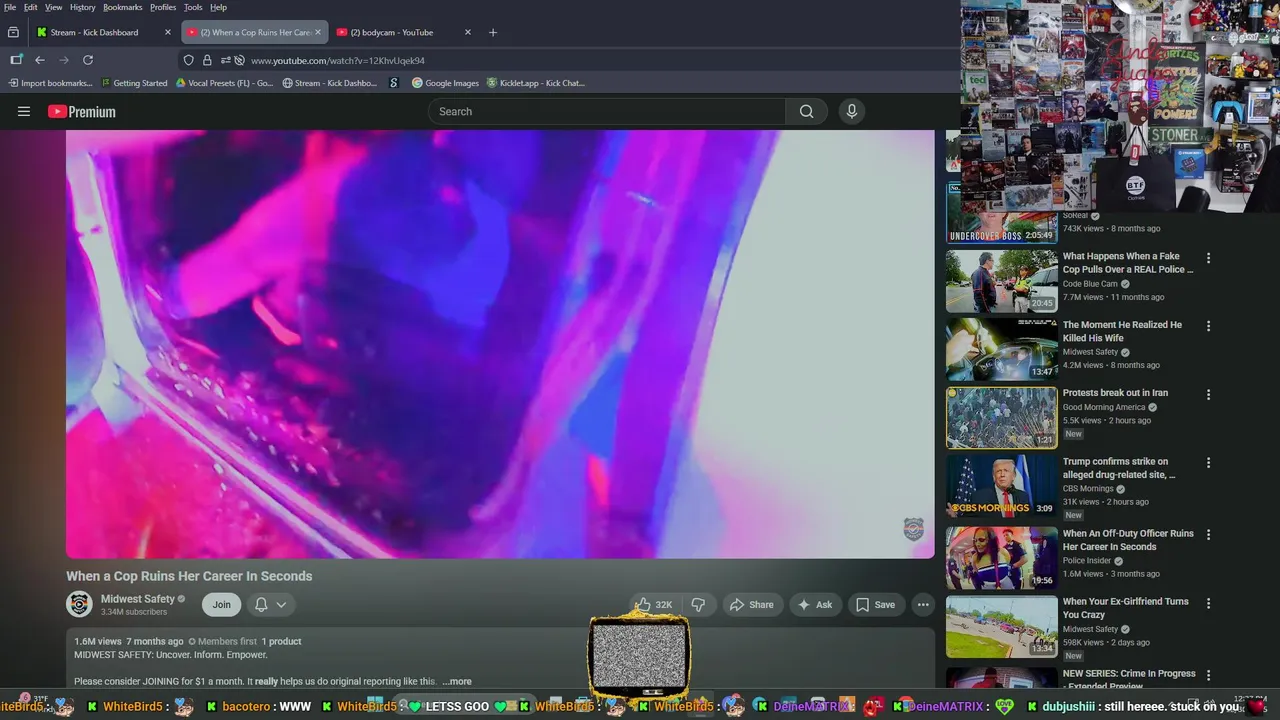Open CBS Mornings channel link
The width and height of the screenshot is (1280, 720).
[x=1088, y=489]
